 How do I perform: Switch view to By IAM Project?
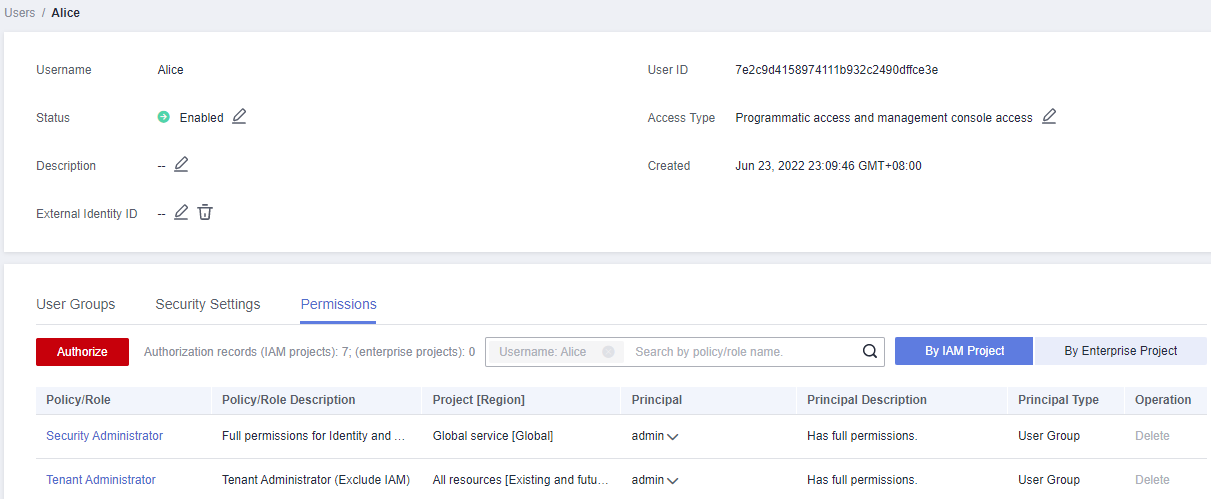tap(964, 351)
